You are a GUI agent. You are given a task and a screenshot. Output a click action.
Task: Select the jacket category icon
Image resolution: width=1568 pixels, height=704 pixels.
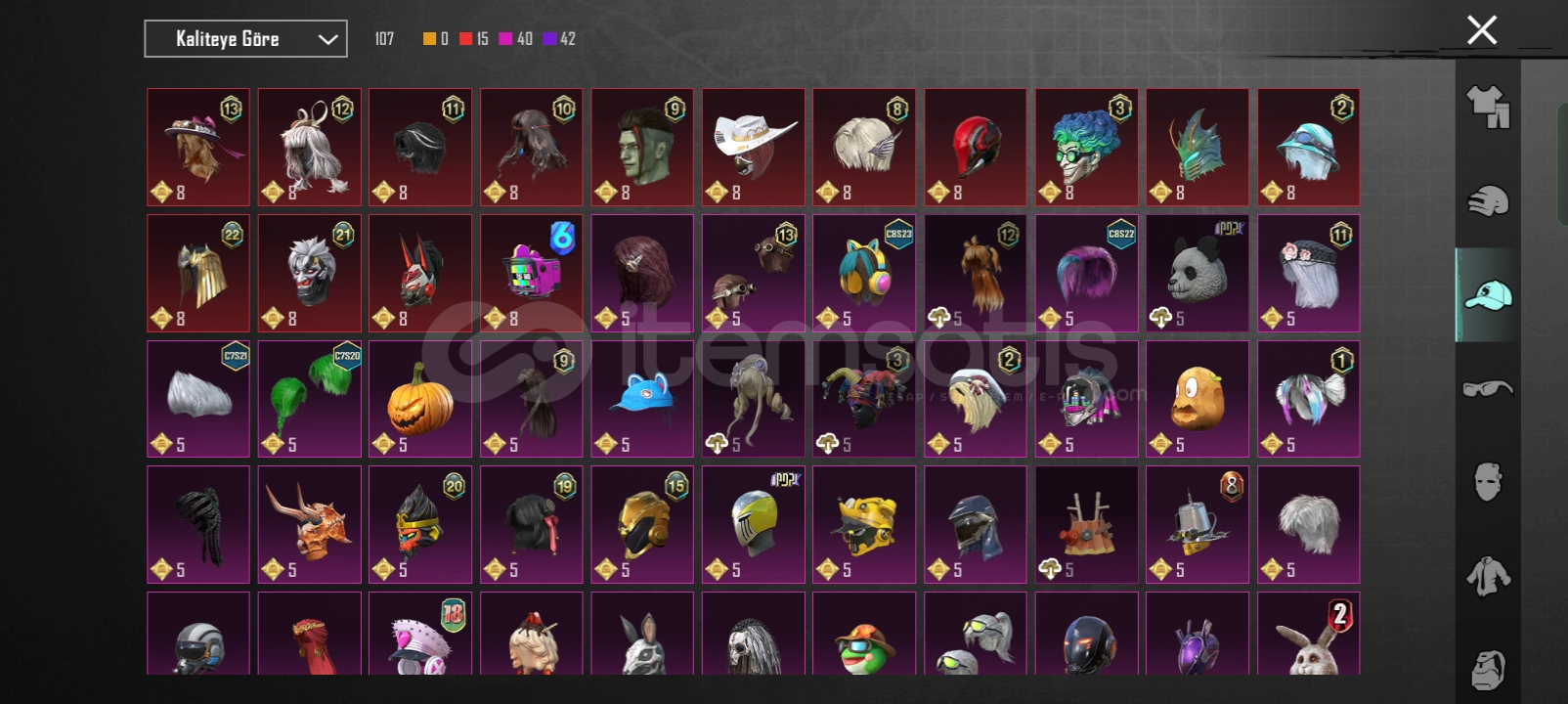pyautogui.click(x=1488, y=575)
